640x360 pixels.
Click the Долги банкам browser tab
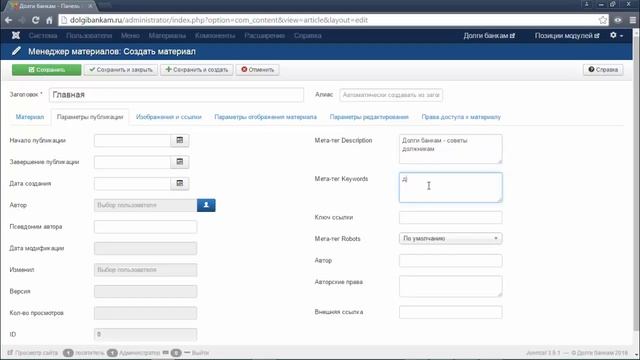pyautogui.click(x=51, y=6)
